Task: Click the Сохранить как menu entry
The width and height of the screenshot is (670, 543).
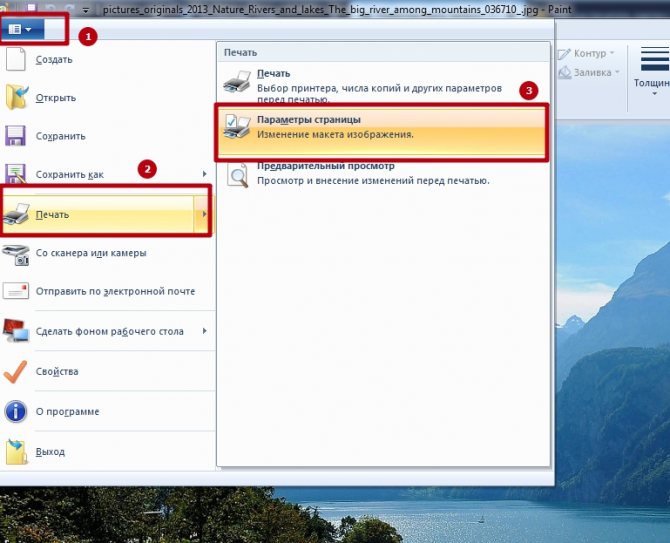Action: [70, 175]
